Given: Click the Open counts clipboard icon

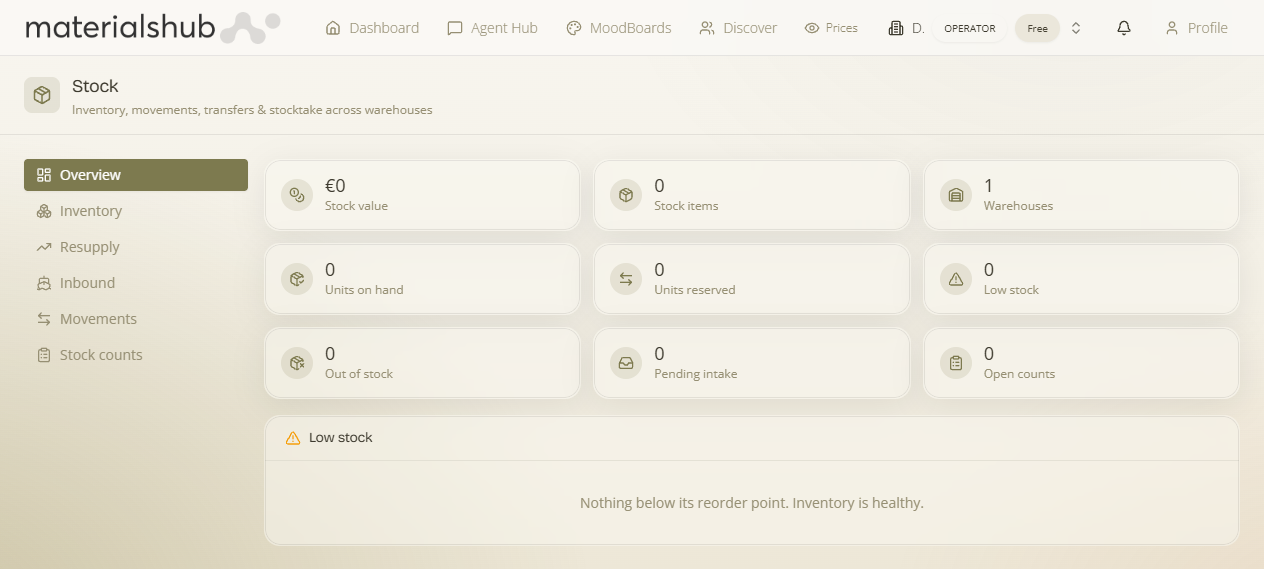Looking at the screenshot, I should click(956, 363).
